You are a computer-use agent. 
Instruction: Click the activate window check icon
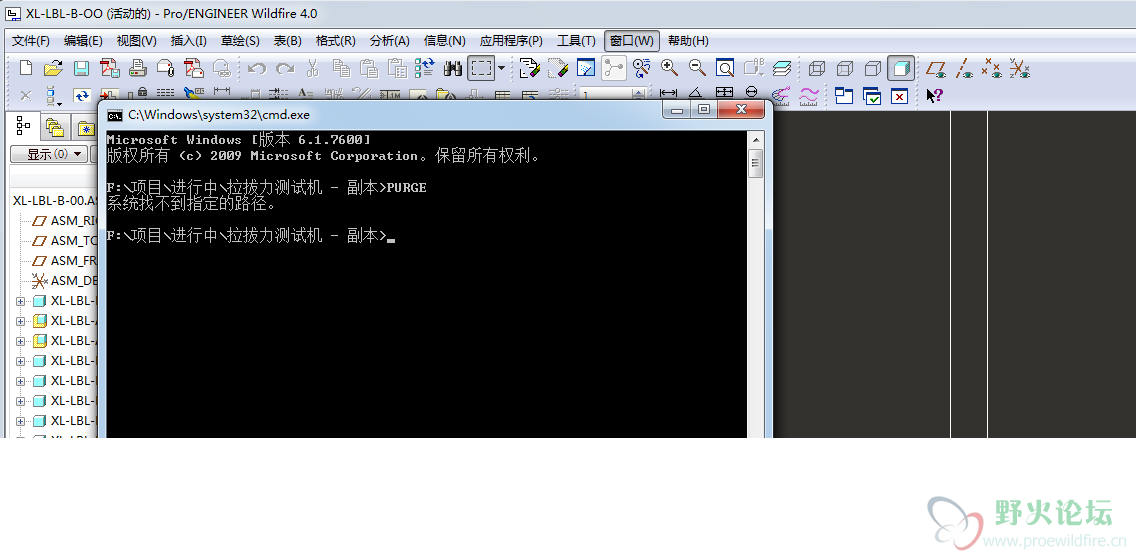(x=872, y=96)
